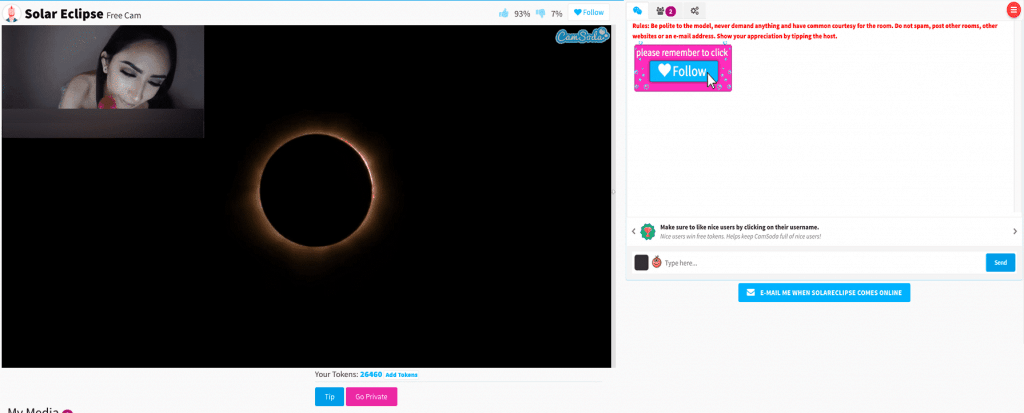Click the 26460 token balance
This screenshot has height=413, width=1024.
tap(371, 375)
